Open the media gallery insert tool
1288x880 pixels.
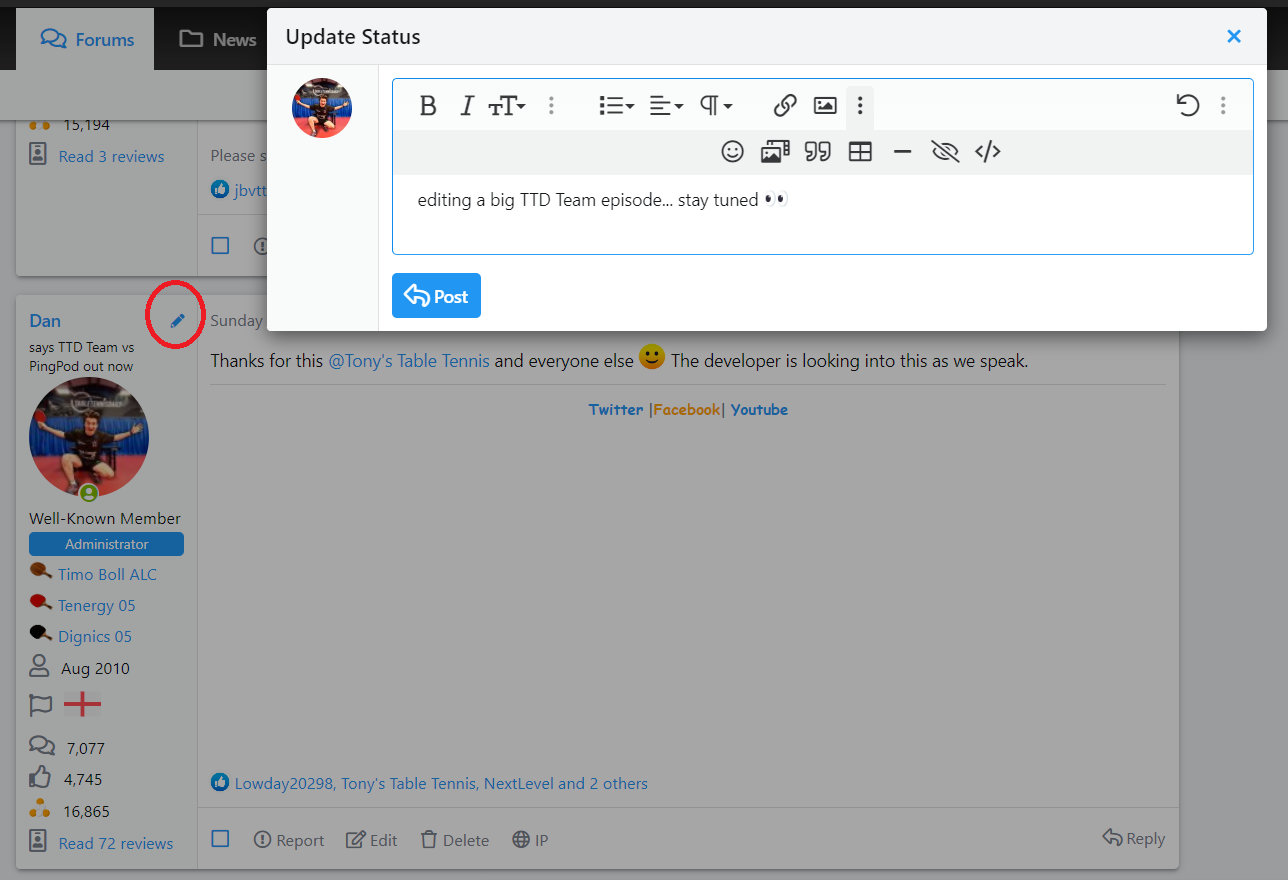pyautogui.click(x=775, y=151)
